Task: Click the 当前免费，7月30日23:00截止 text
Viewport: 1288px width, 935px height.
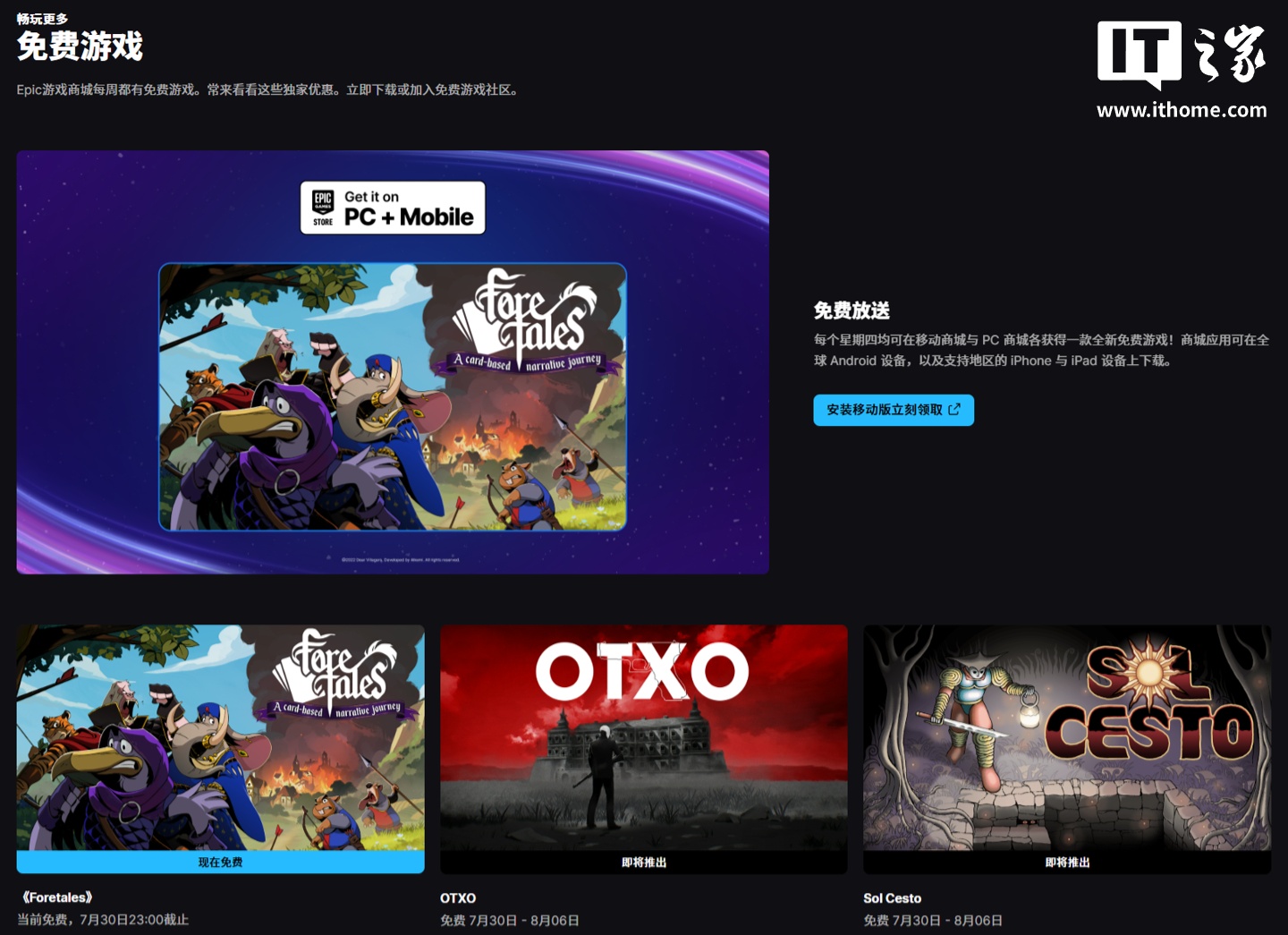Action: (103, 920)
